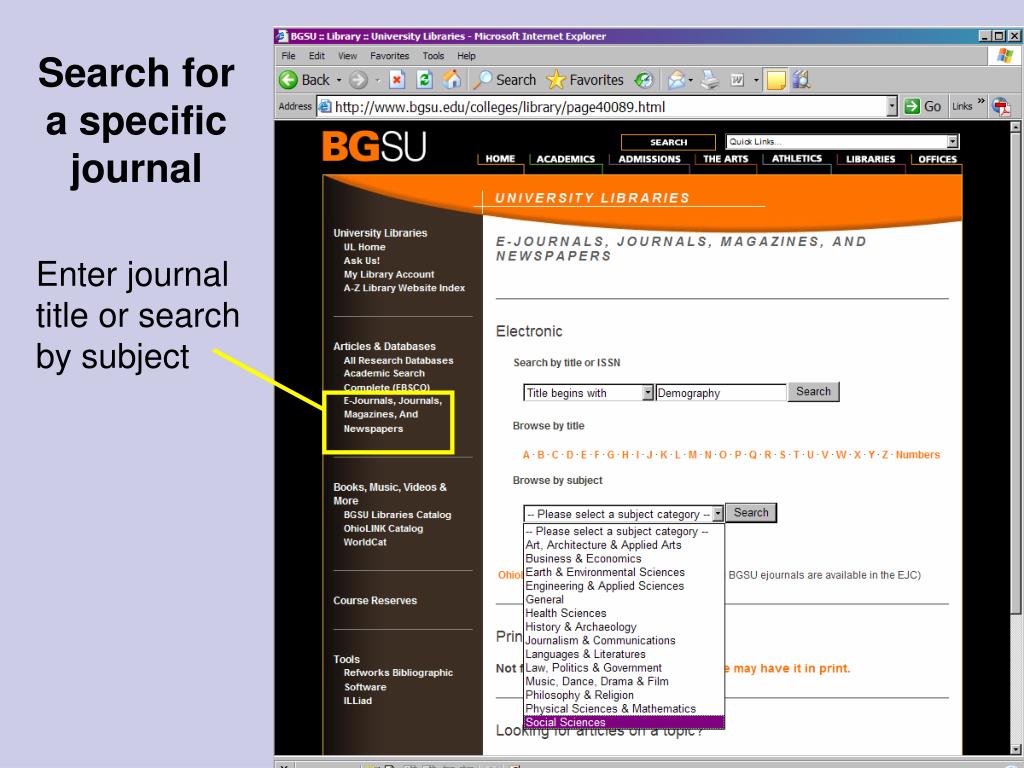Click the History icon in toolbar

644,80
